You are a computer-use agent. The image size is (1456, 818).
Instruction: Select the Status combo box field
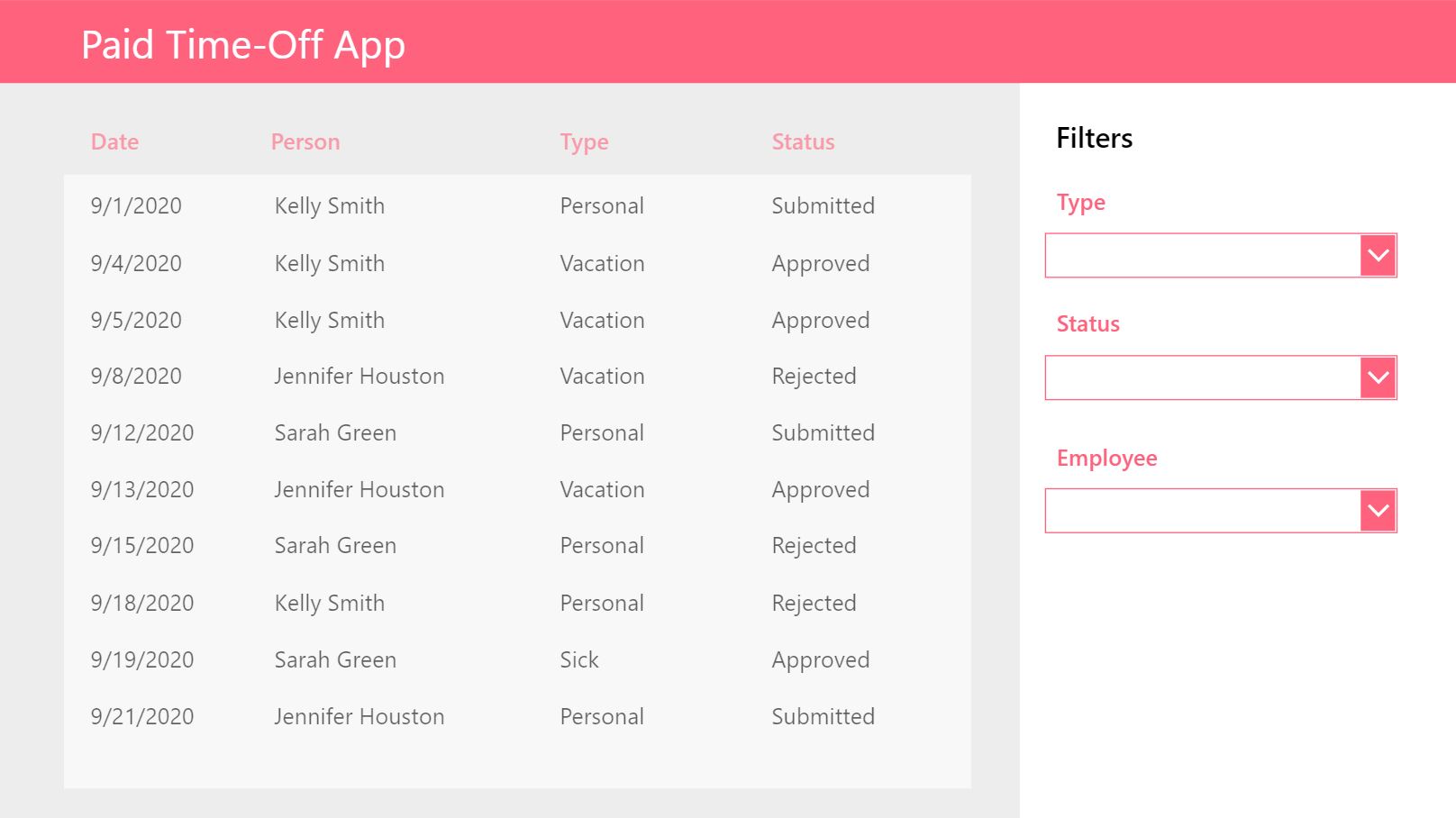(1198, 377)
